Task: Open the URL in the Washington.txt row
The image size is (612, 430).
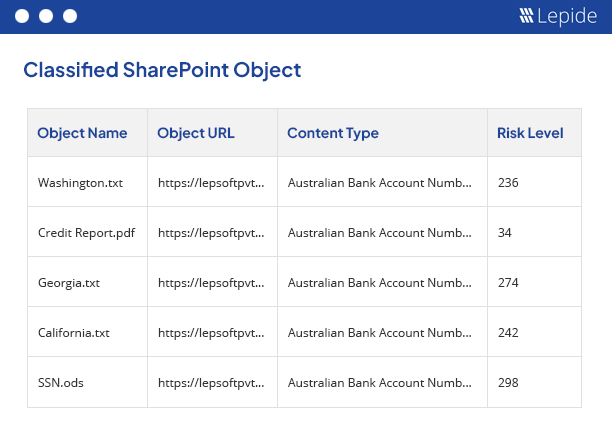Action: [211, 183]
